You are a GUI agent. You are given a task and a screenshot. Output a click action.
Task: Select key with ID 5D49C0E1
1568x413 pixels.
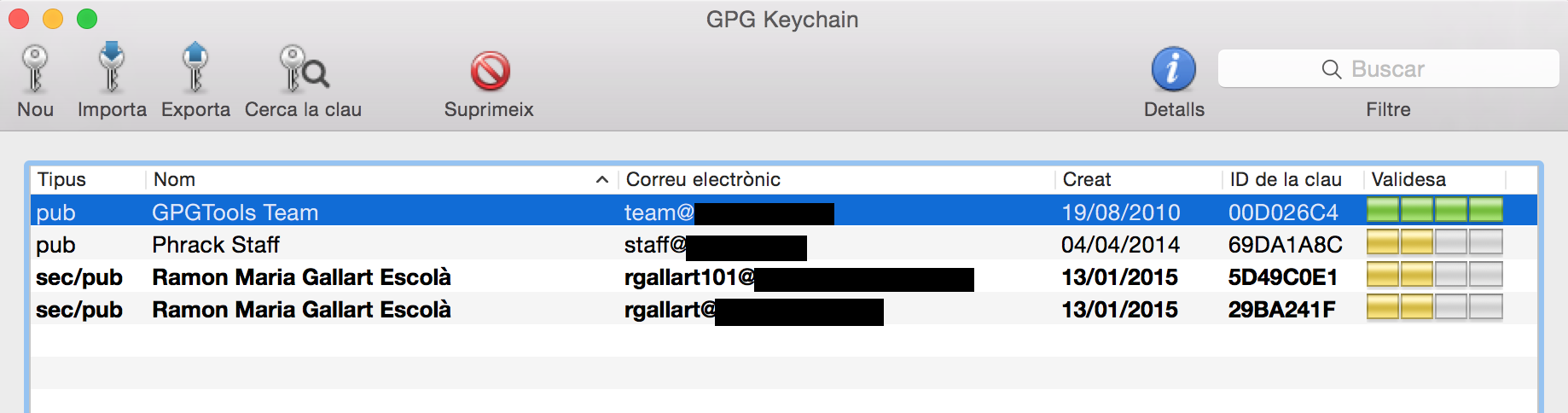(x=1282, y=277)
